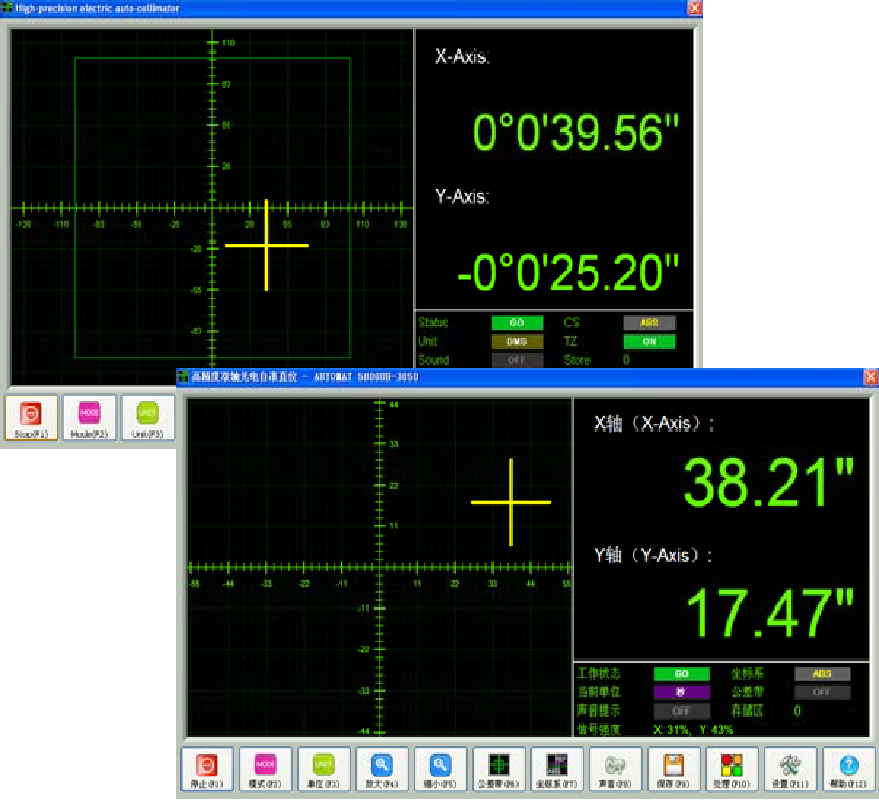Viewport: 879px width, 800px height.
Task: Open the 公差带 (F6) tolerance zone tool
Action: click(499, 769)
